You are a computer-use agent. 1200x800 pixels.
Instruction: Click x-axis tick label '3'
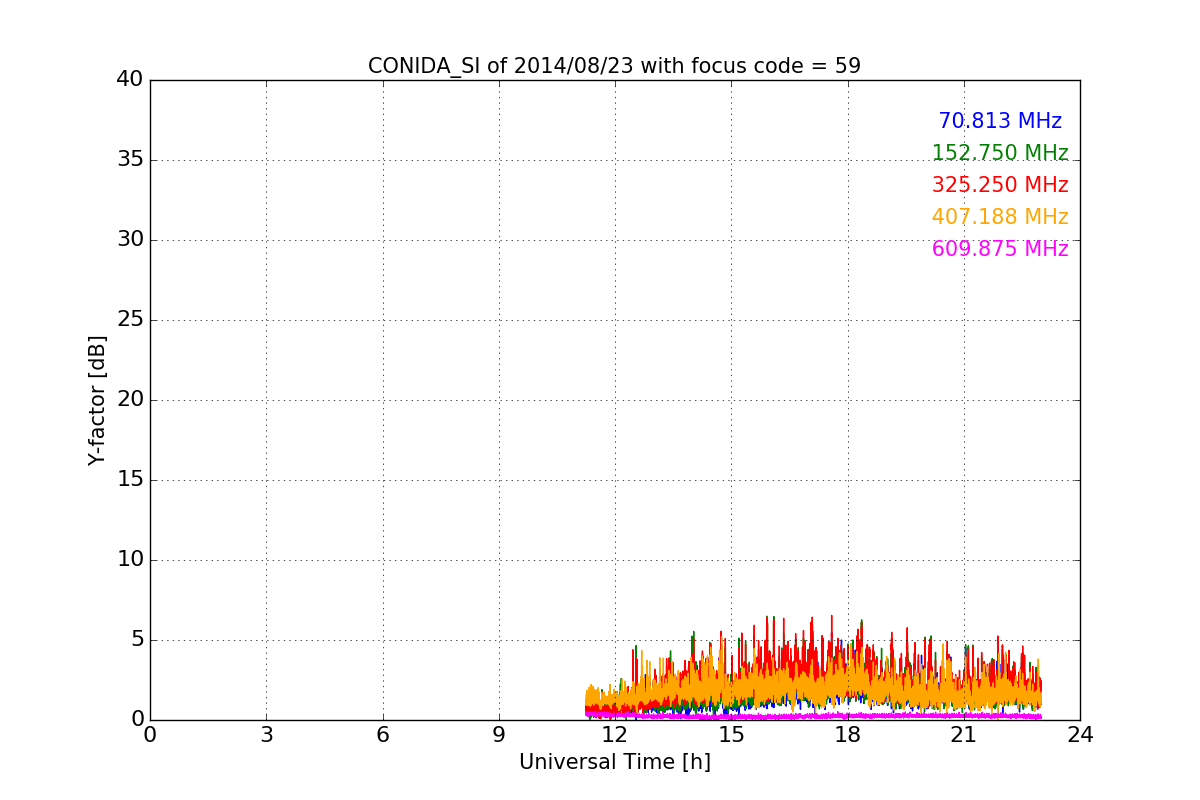coord(266,735)
